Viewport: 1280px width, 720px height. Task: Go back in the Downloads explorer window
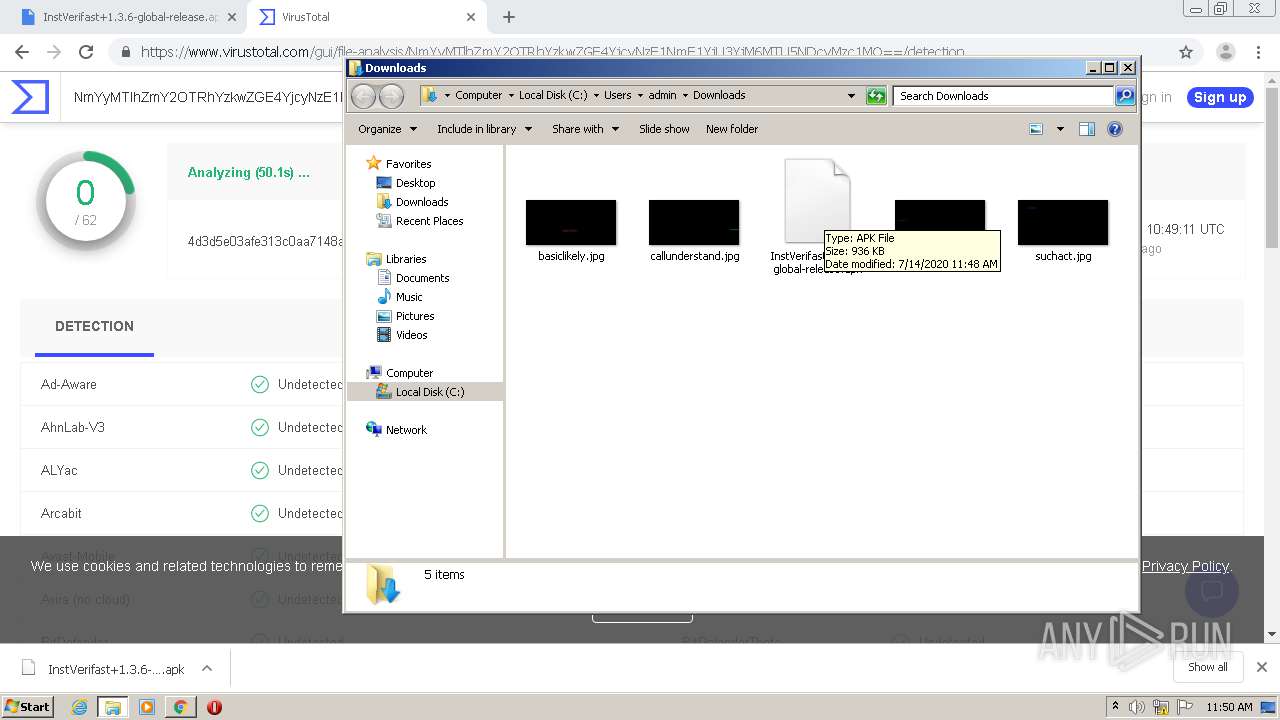[x=363, y=96]
